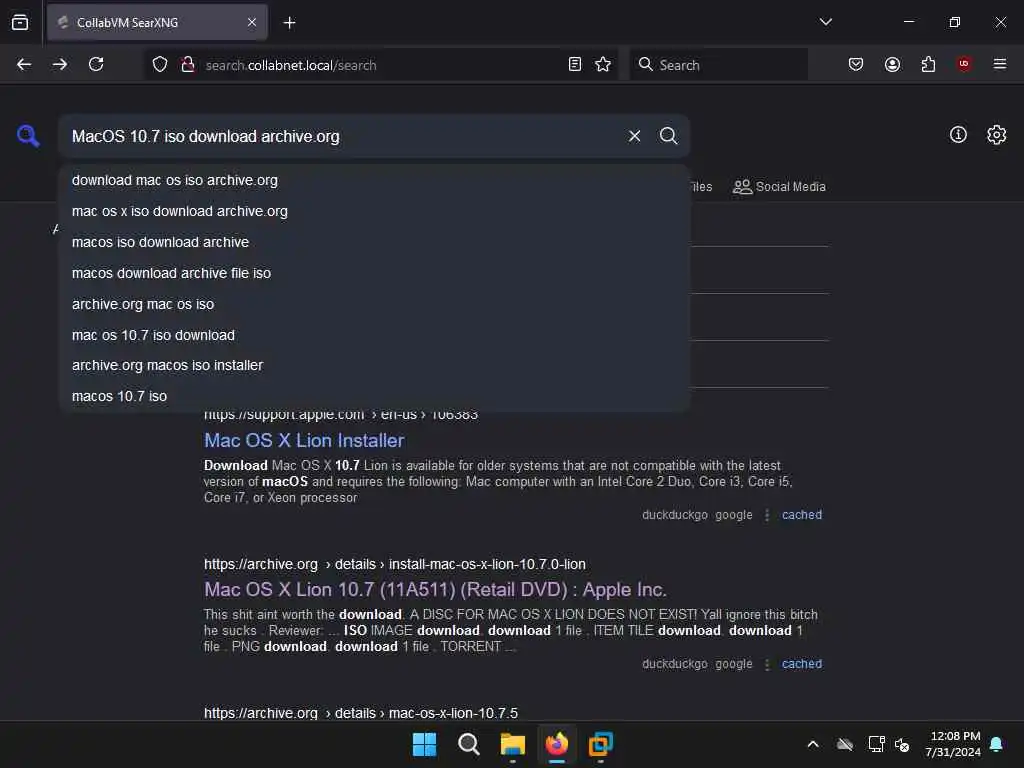1024x768 pixels.
Task: Select suggestion 'archive.org mac os iso'
Action: (x=374, y=304)
